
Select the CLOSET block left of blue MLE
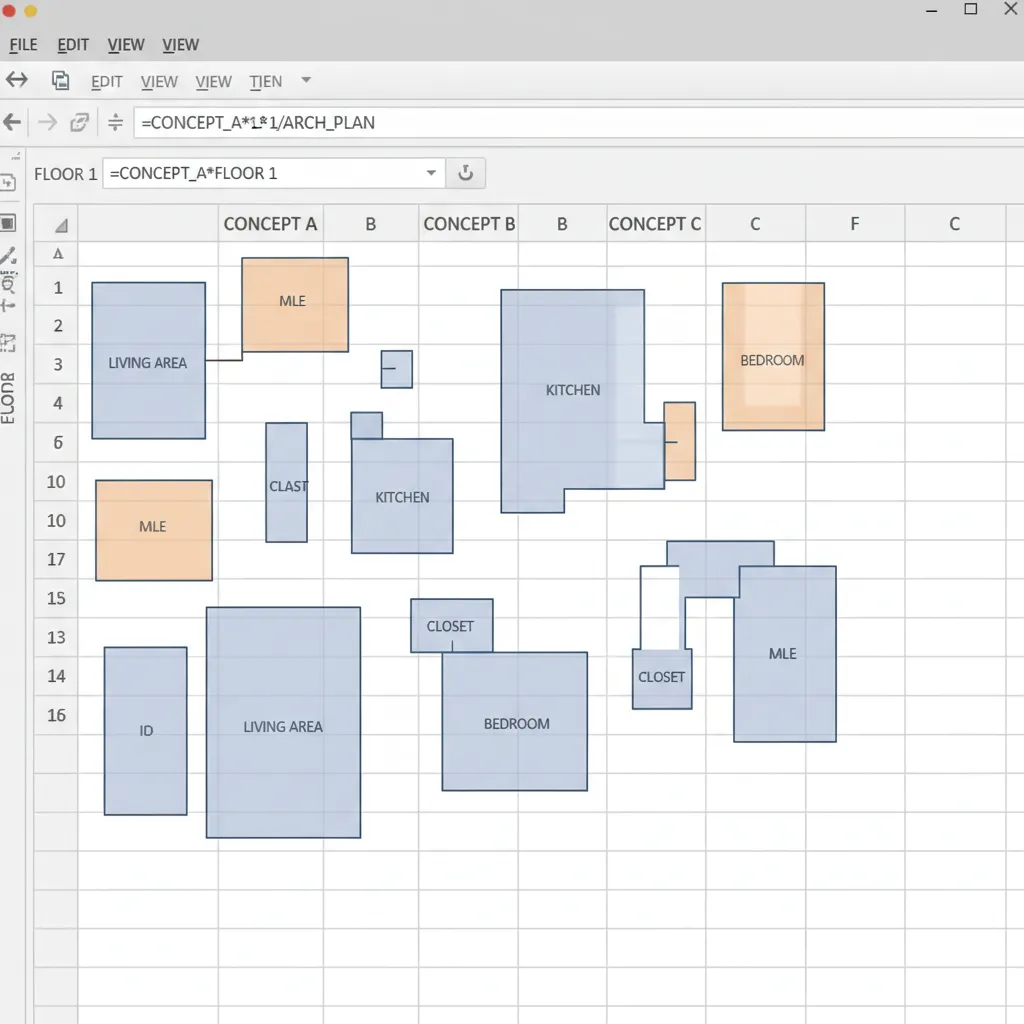click(x=662, y=679)
